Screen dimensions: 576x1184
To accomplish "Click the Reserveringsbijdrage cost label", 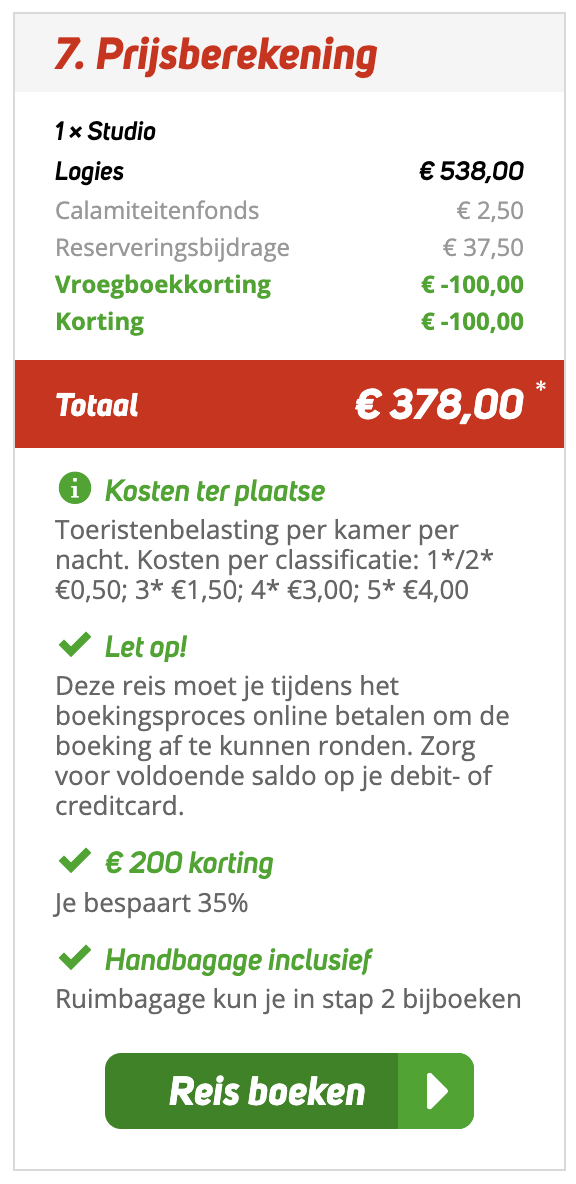I will 172,248.
